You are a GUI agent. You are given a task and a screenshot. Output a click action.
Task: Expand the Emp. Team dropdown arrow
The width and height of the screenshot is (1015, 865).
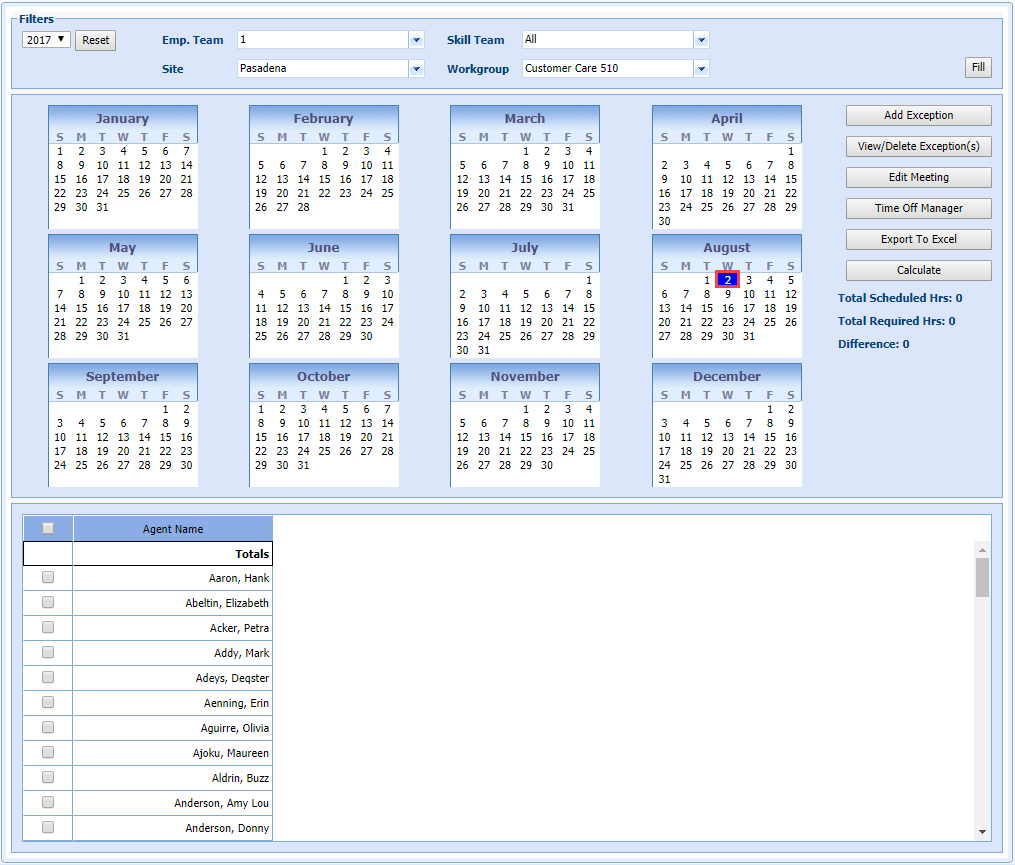point(416,40)
